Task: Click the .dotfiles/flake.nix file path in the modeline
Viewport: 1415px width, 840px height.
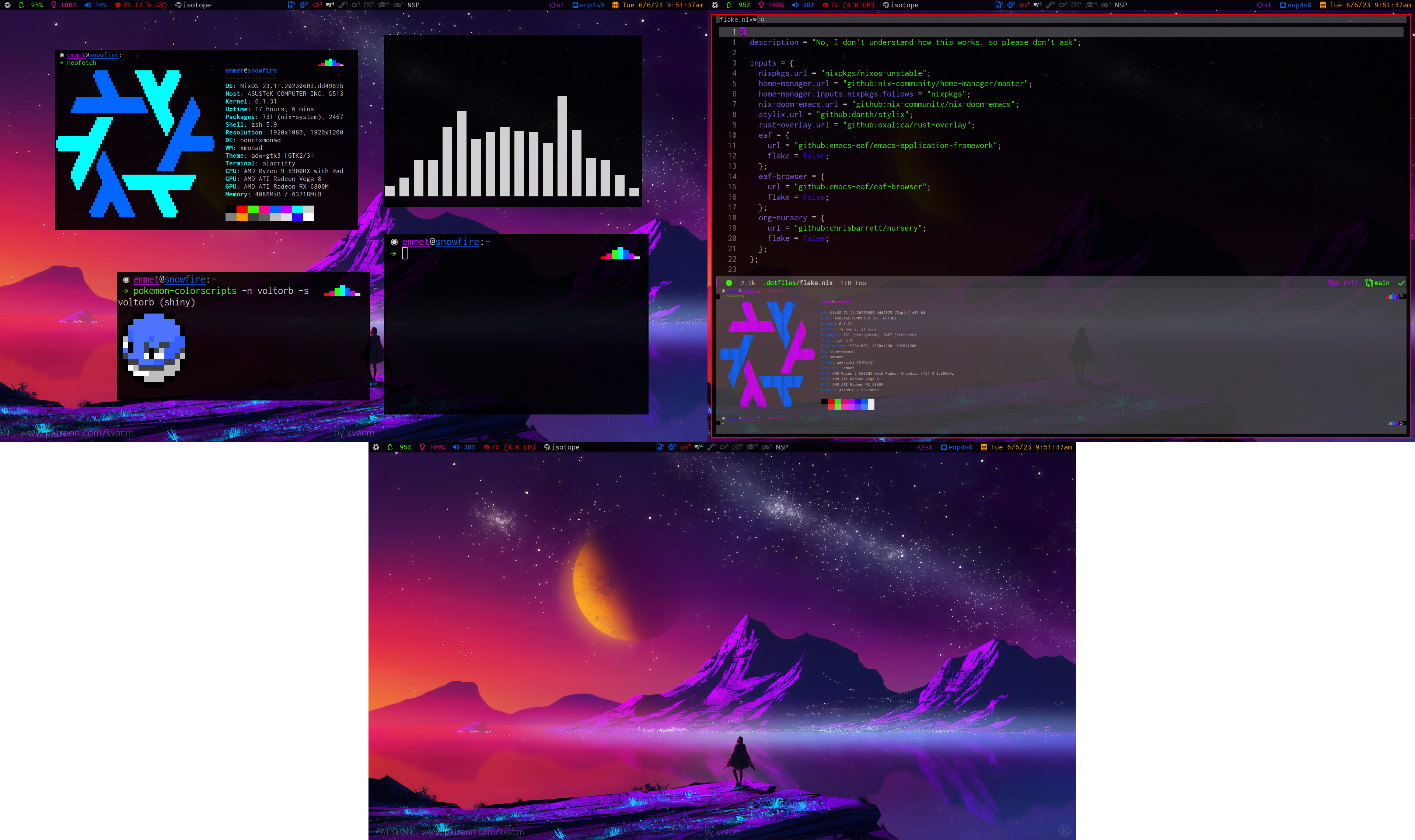Action: click(798, 283)
